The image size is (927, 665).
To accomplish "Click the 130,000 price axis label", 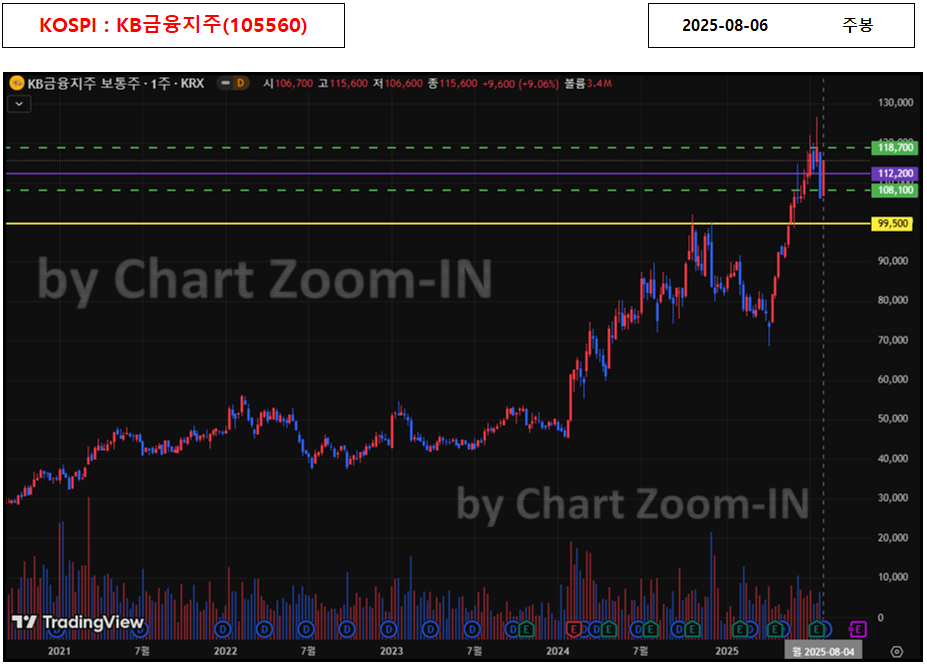I will point(895,103).
